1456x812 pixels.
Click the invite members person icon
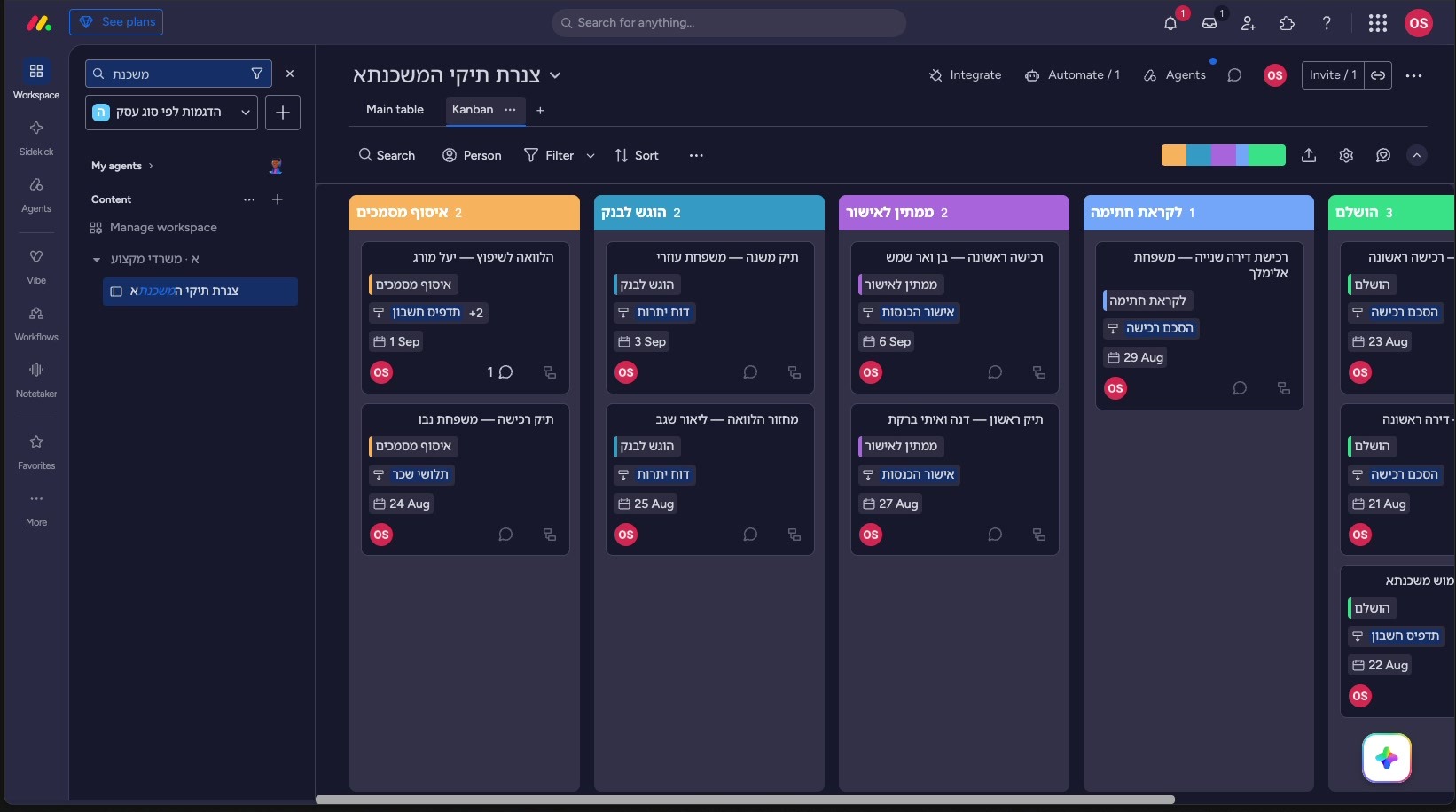[1249, 24]
